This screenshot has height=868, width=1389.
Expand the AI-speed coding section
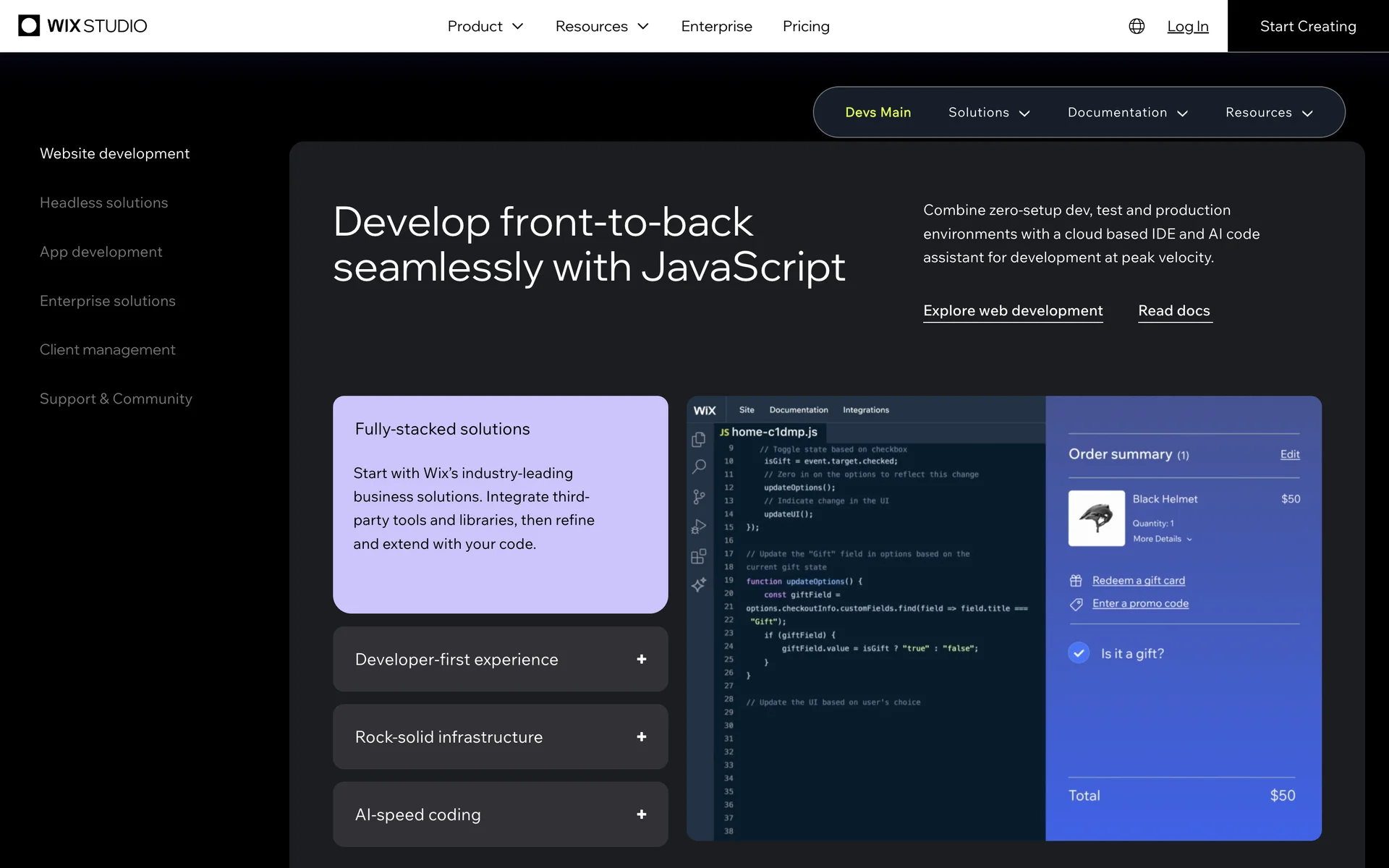[x=641, y=814]
